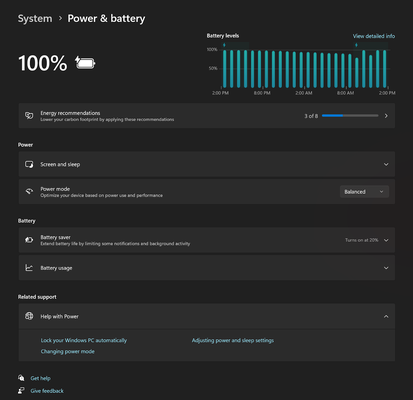Expand the Screen and sleep section
Image resolution: width=413 pixels, height=400 pixels.
tap(207, 164)
